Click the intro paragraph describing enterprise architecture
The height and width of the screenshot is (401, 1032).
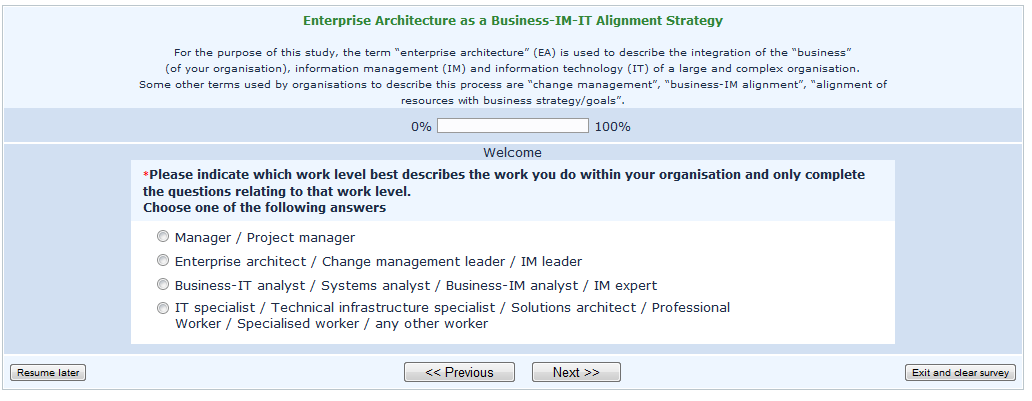point(512,76)
